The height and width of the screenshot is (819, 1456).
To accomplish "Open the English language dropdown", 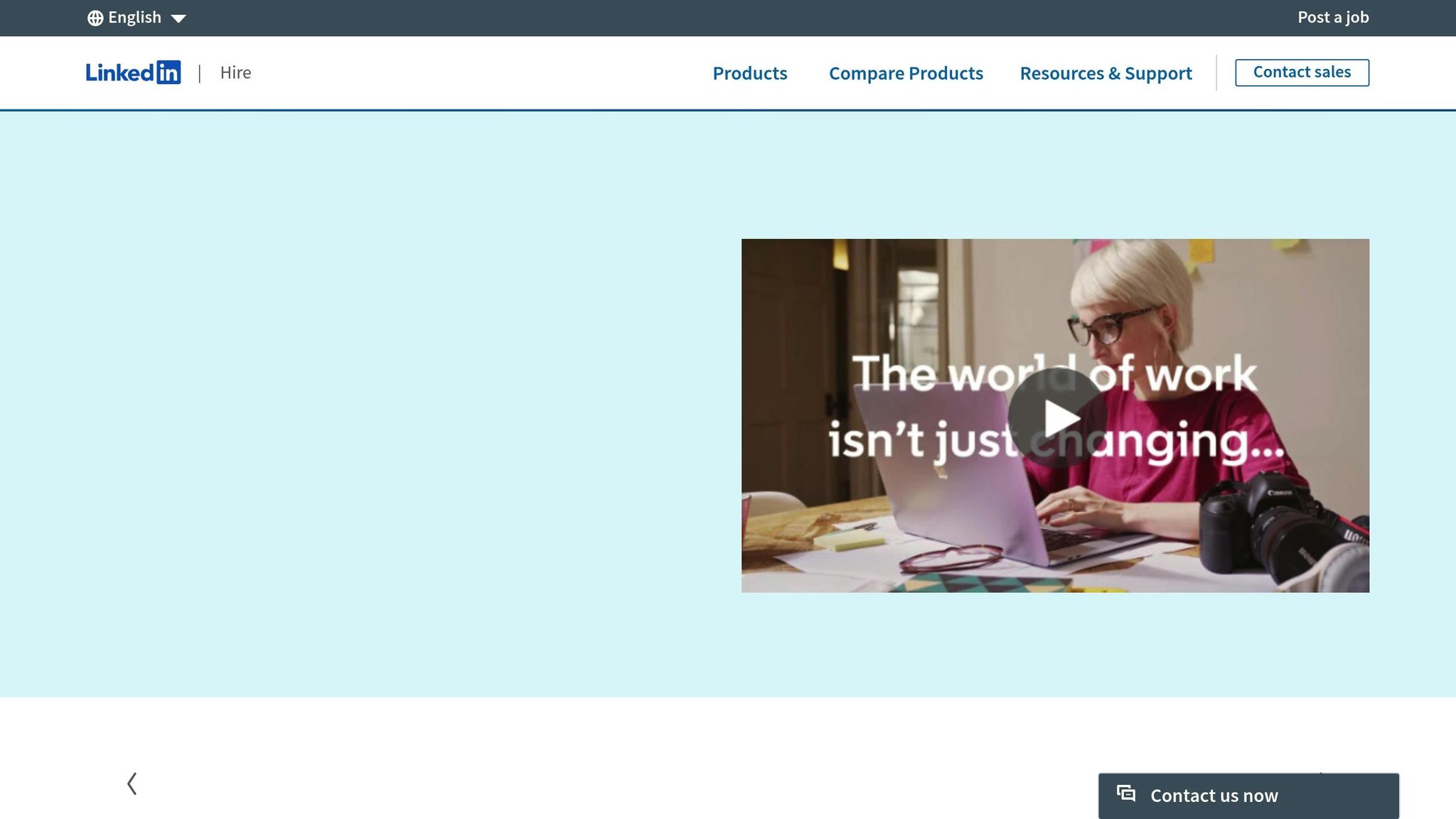I will (x=136, y=18).
